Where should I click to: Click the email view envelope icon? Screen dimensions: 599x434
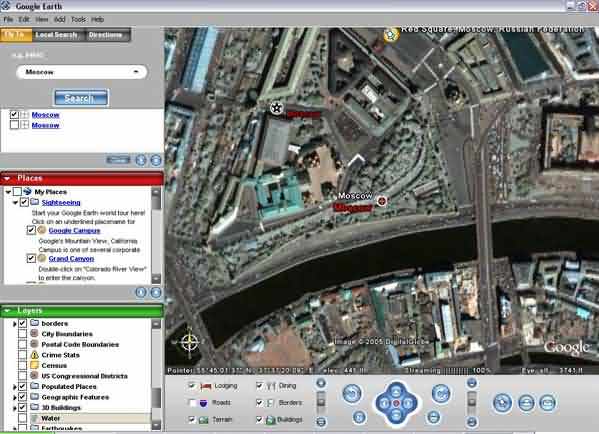tap(547, 403)
